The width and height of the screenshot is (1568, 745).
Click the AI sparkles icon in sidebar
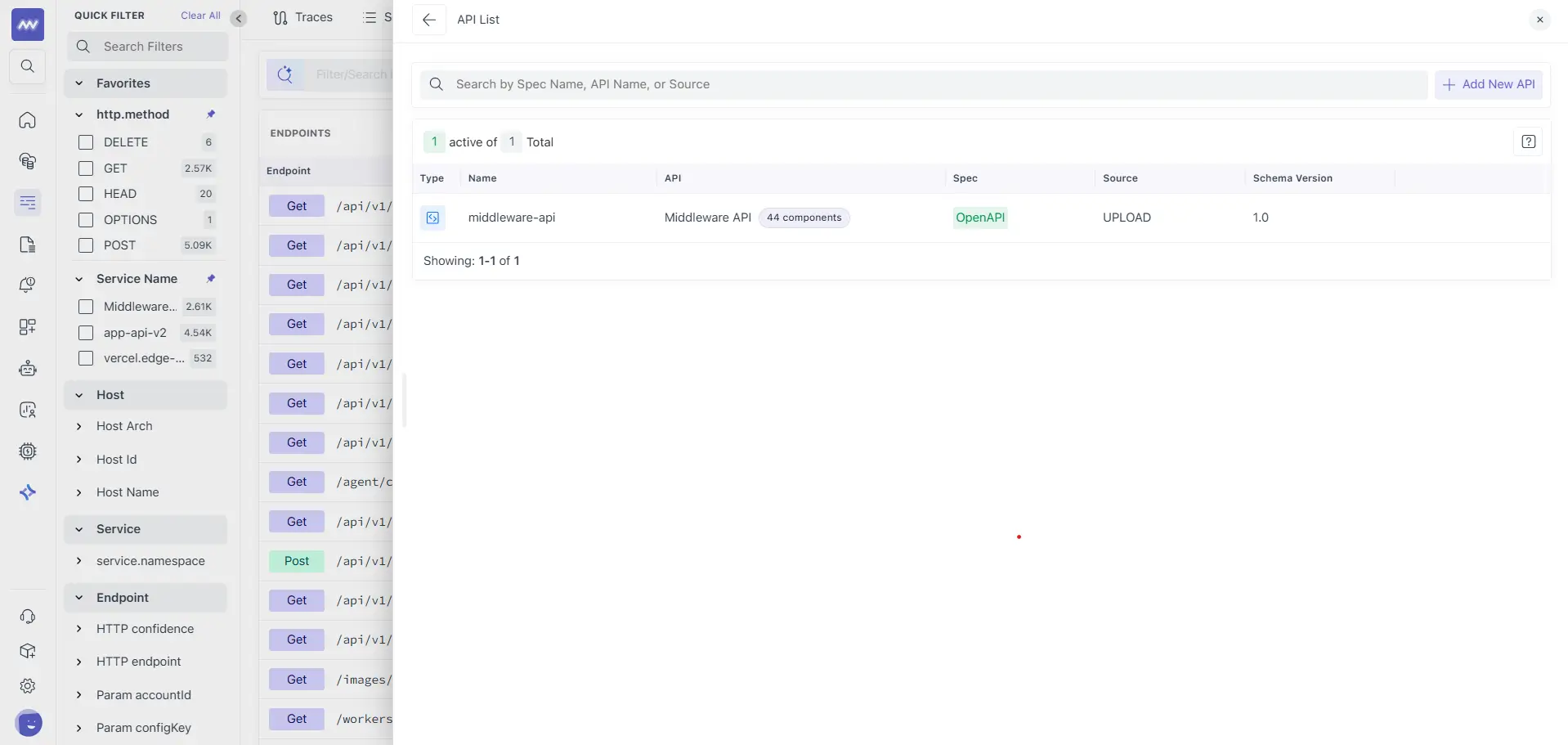[x=27, y=492]
